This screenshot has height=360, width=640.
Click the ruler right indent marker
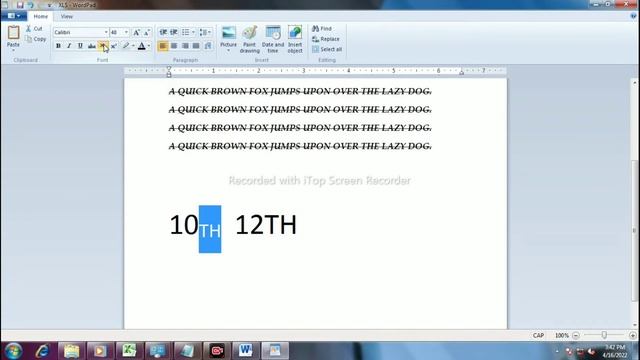point(461,73)
